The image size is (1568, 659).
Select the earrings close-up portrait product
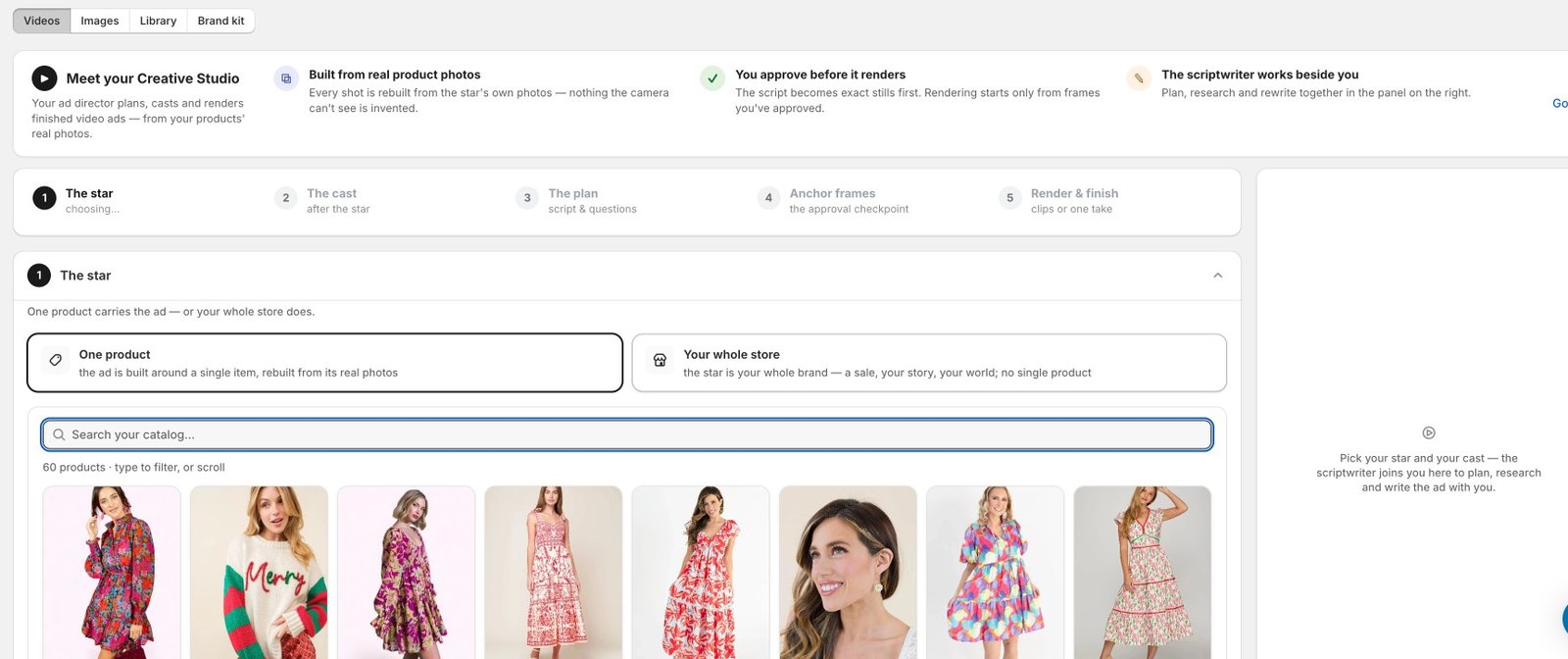pos(848,573)
